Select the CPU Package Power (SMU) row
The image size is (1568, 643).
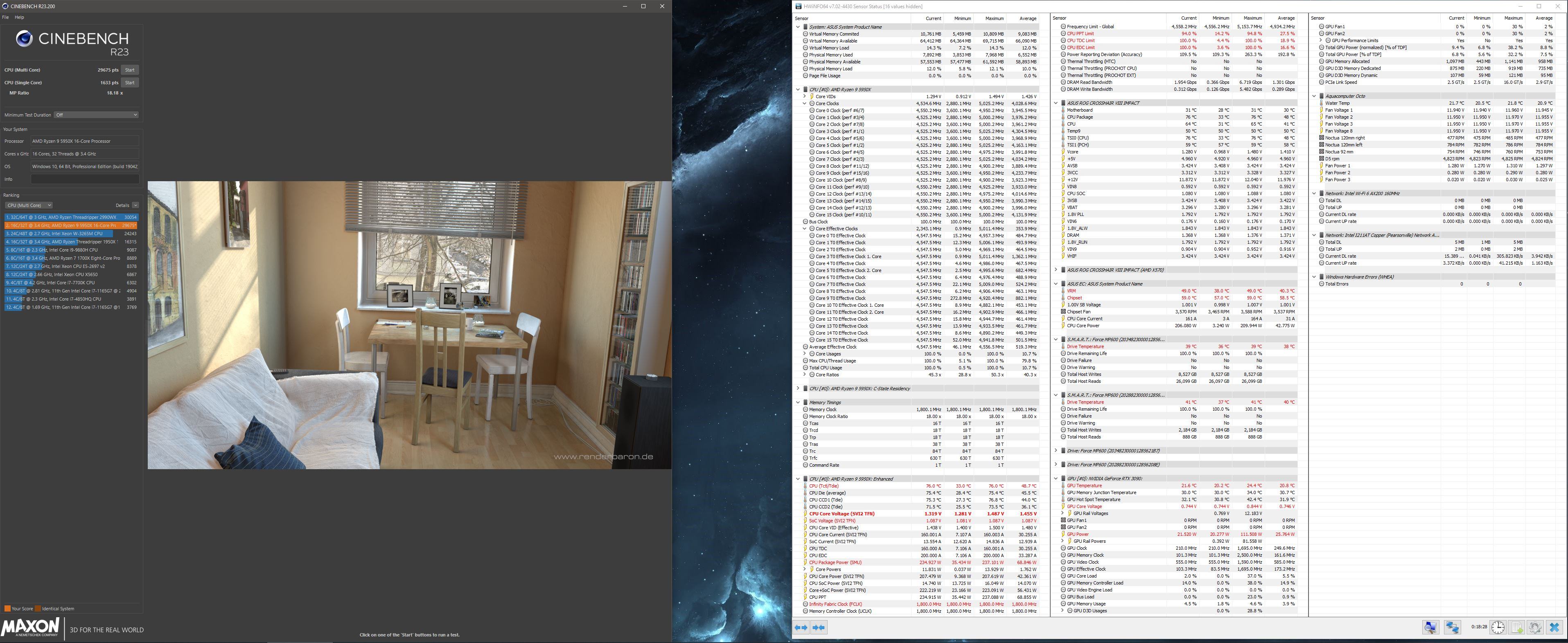pos(921,563)
